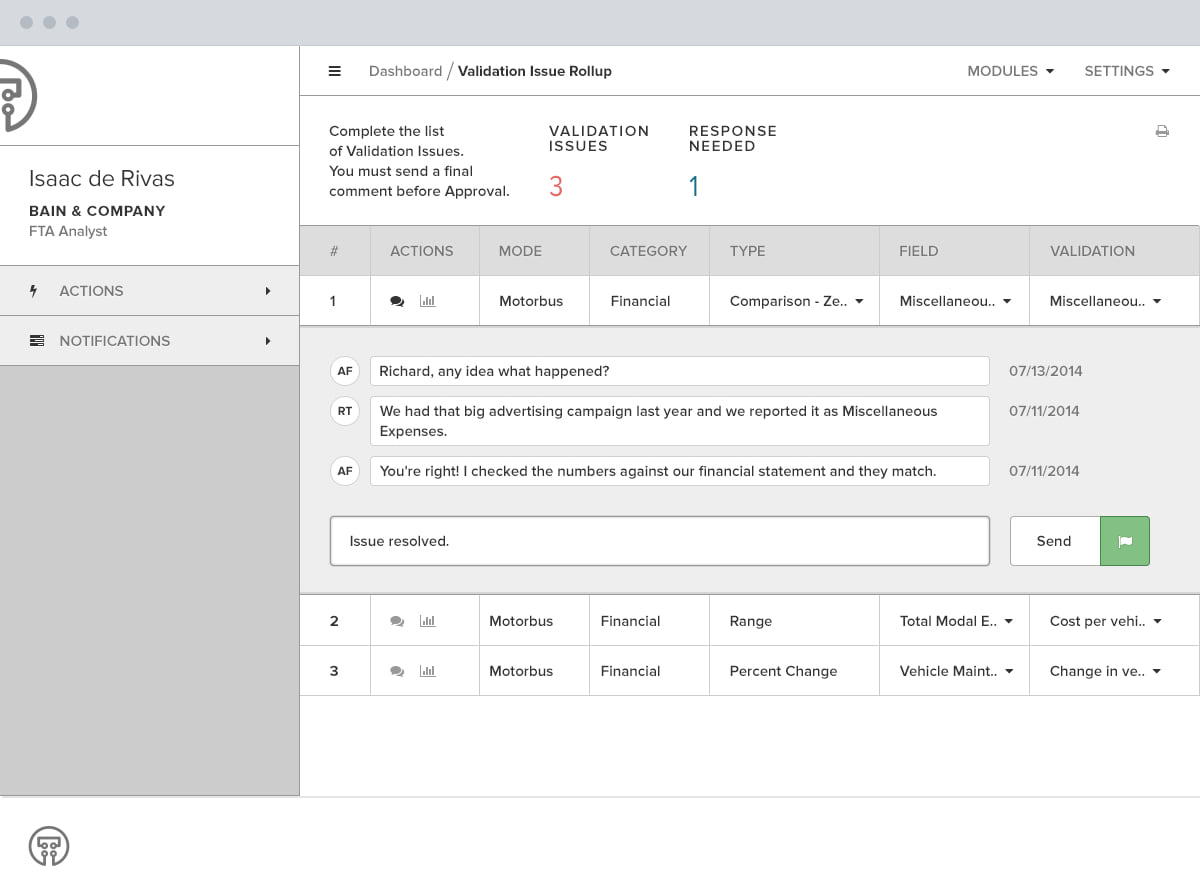This screenshot has width=1200, height=896.
Task: Click the Validation Issue Rollup breadcrumb
Action: [535, 71]
